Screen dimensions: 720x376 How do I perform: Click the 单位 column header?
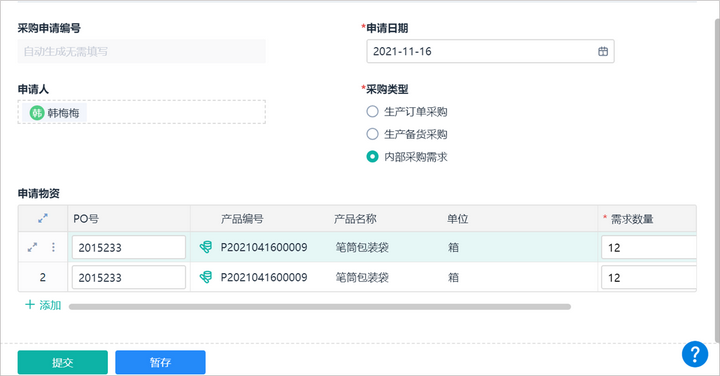tap(458, 219)
